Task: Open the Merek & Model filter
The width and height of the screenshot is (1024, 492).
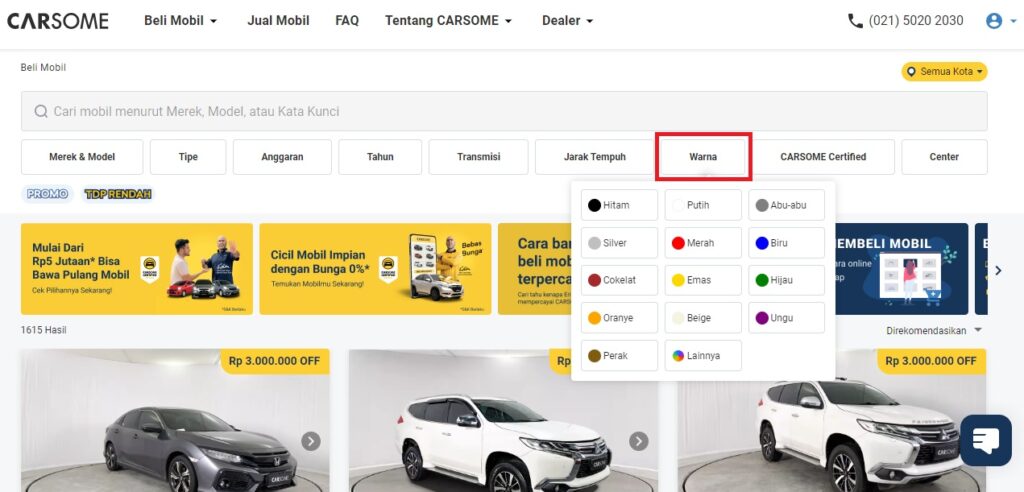Action: tap(82, 157)
